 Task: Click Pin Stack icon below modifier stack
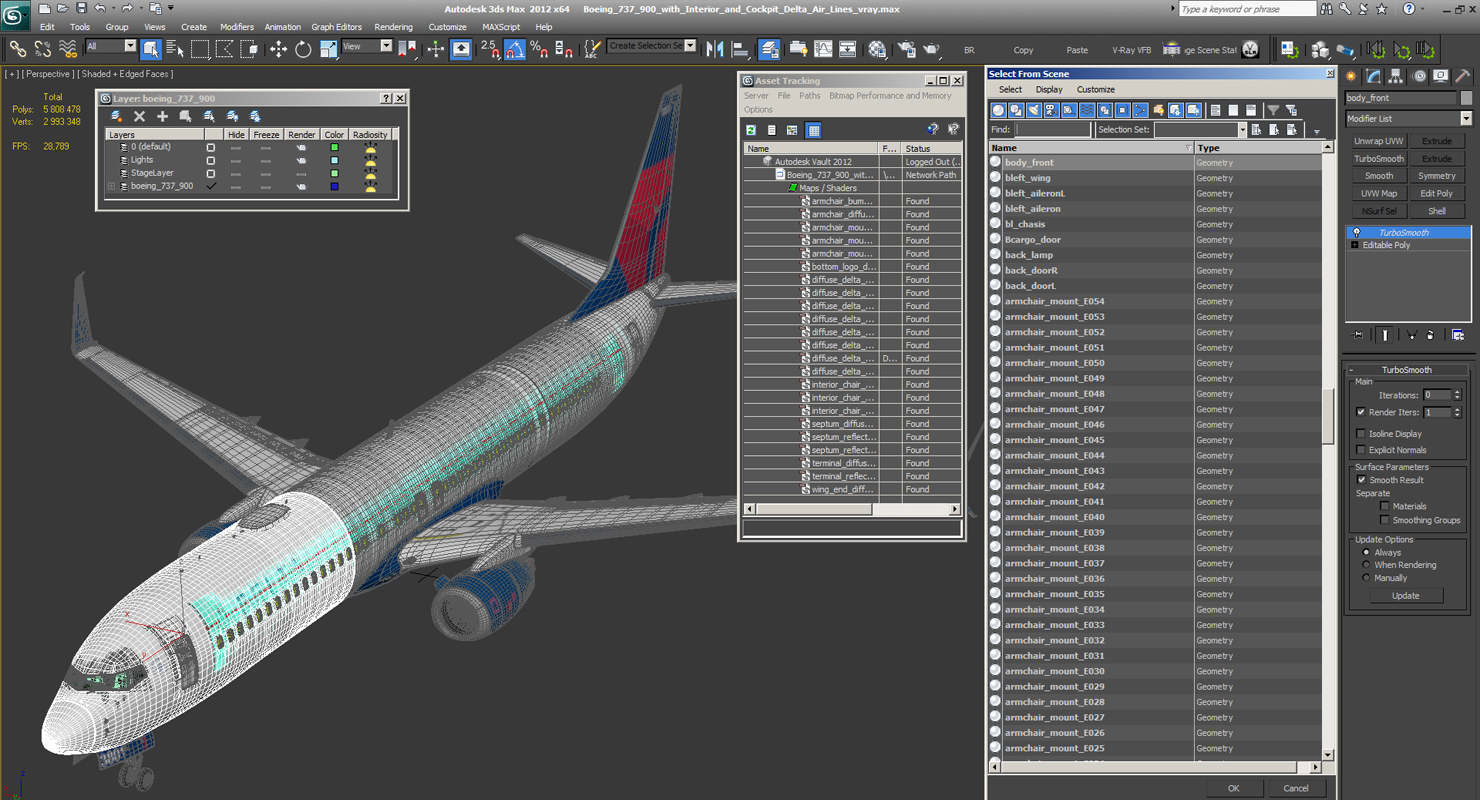tap(1357, 335)
